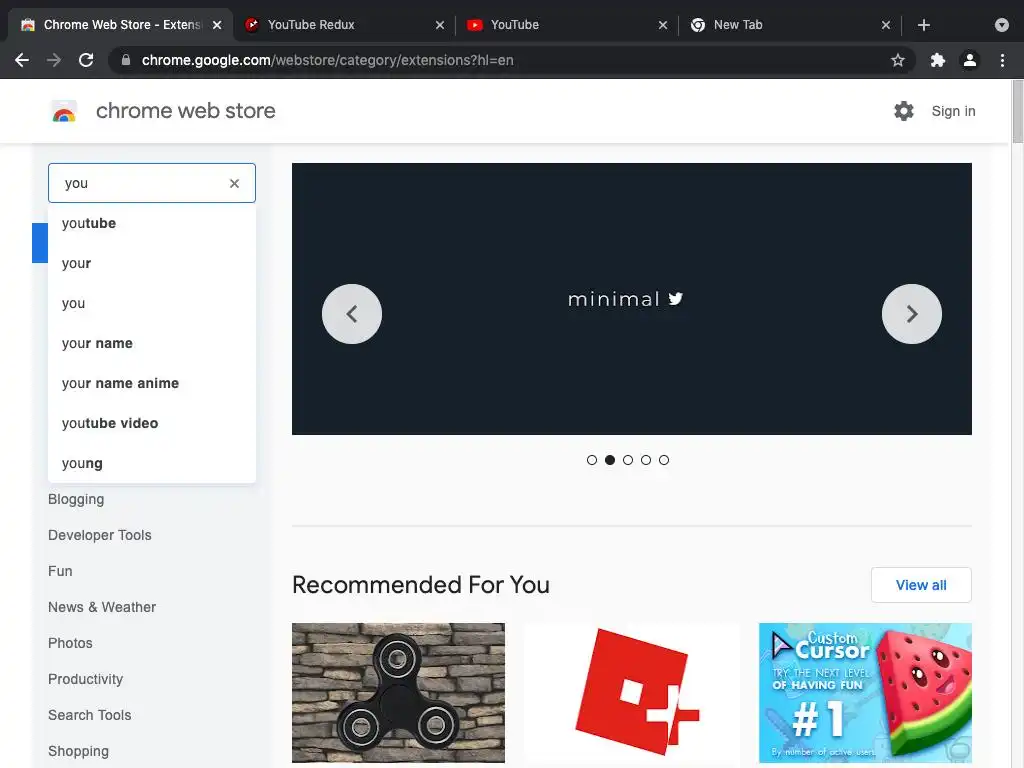Screen dimensions: 1024x768
Task: Click the chrome web store logo
Action: pos(64,111)
